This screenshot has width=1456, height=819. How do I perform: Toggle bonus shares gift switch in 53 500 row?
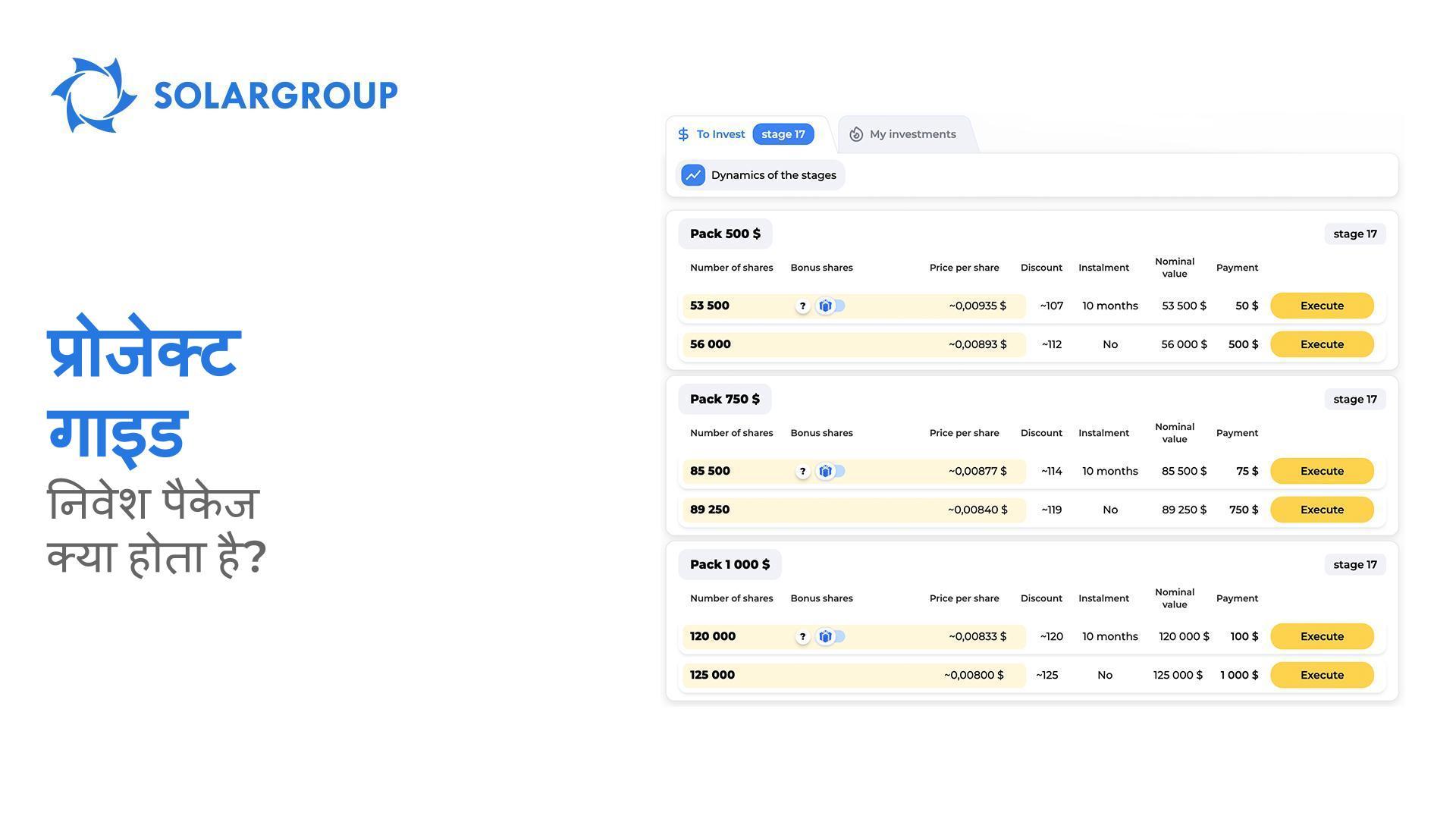pyautogui.click(x=831, y=306)
